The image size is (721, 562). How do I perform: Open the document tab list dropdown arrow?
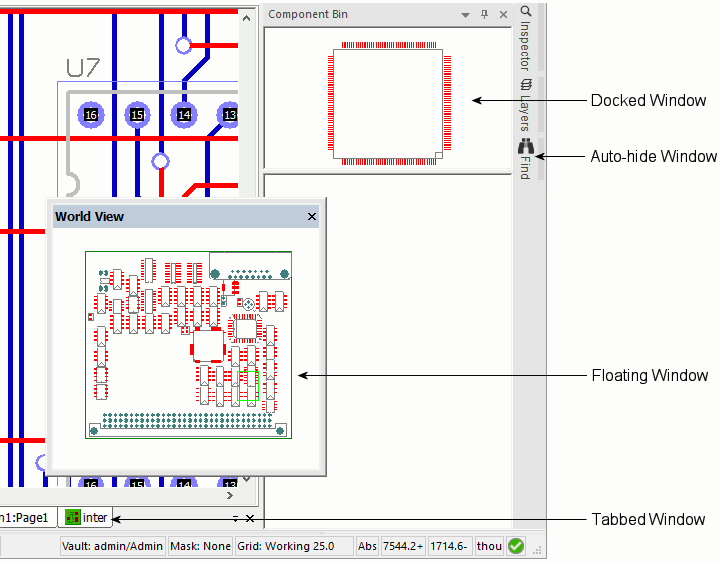(x=235, y=518)
